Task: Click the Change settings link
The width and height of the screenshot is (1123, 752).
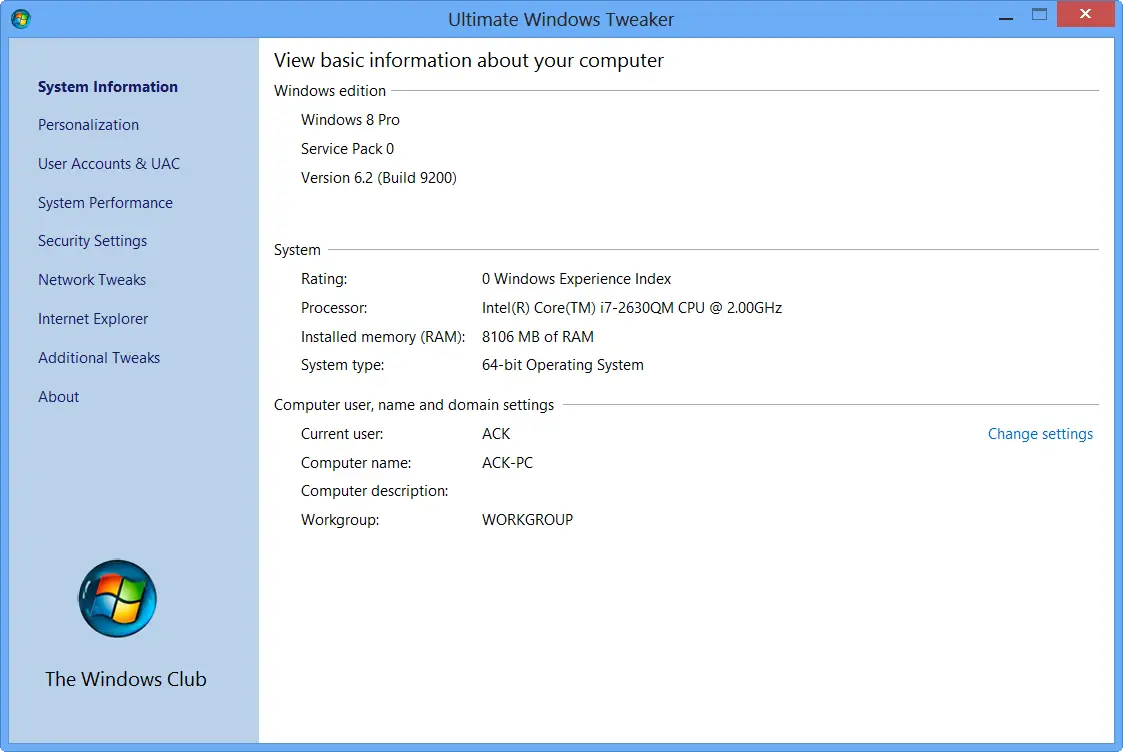Action: pyautogui.click(x=1040, y=434)
